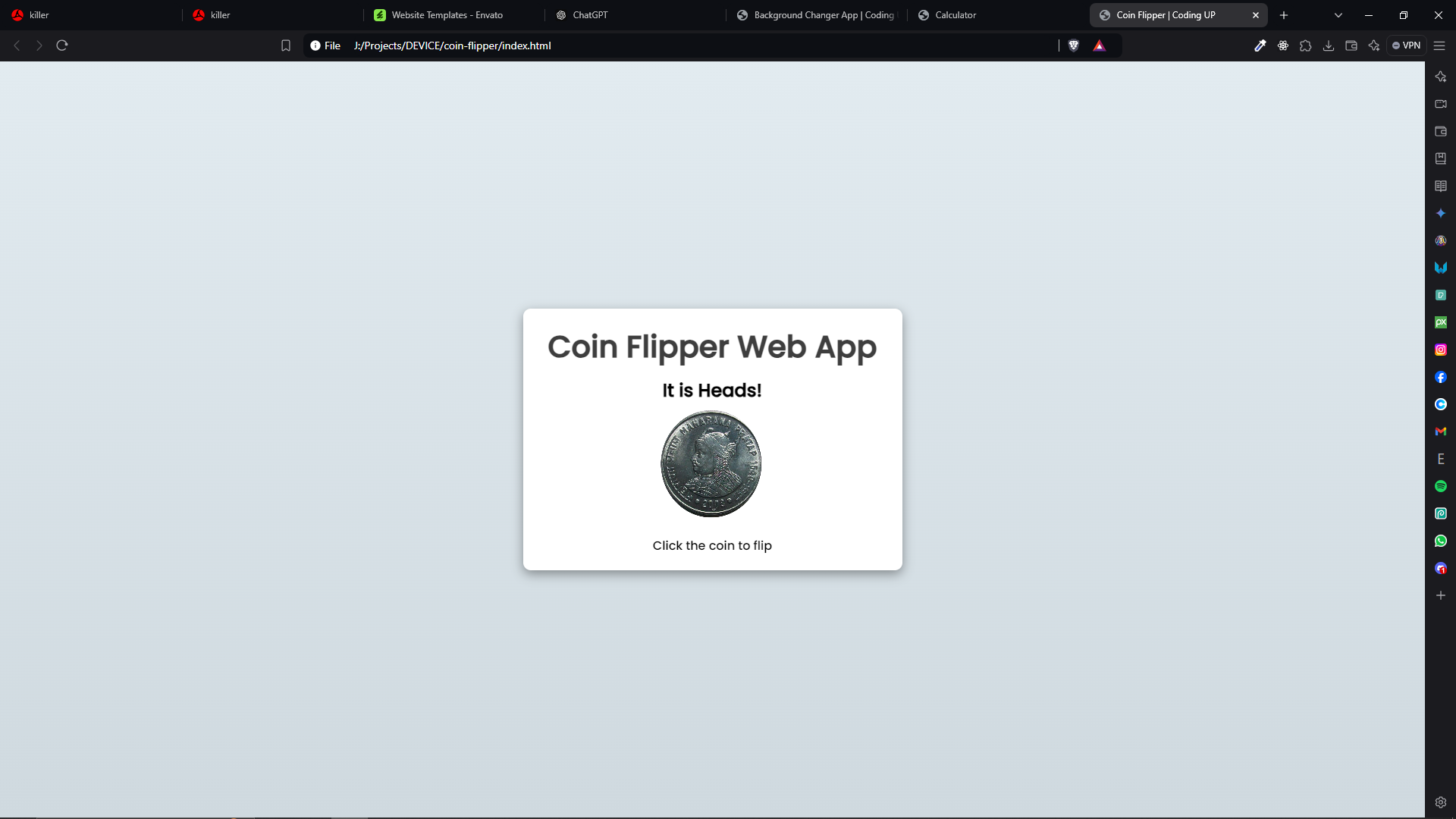Click the color picker eyedropper extension
The width and height of the screenshot is (1456, 819).
tap(1260, 45)
